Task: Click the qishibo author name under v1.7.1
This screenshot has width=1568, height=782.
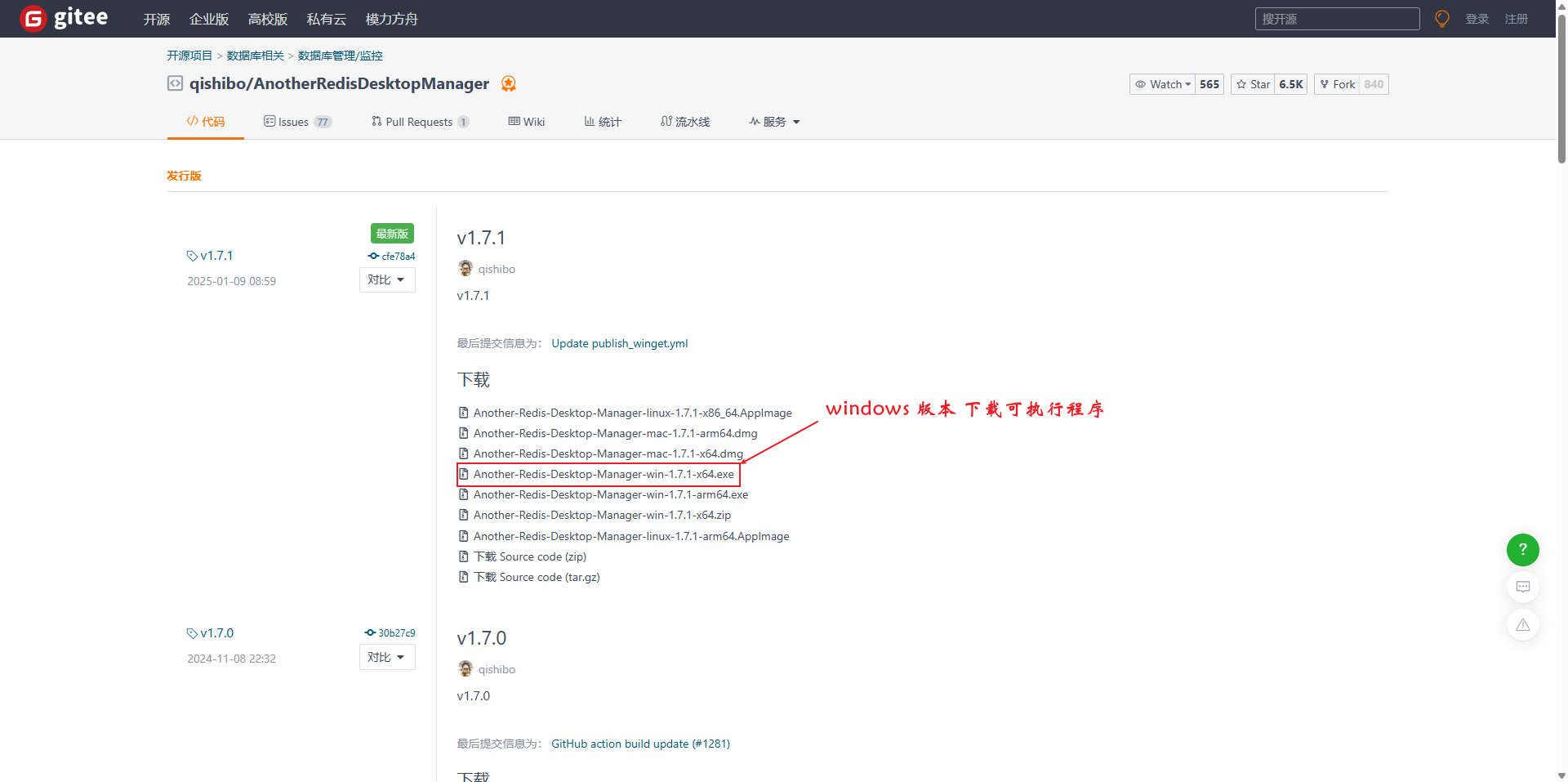Action: coord(497,269)
